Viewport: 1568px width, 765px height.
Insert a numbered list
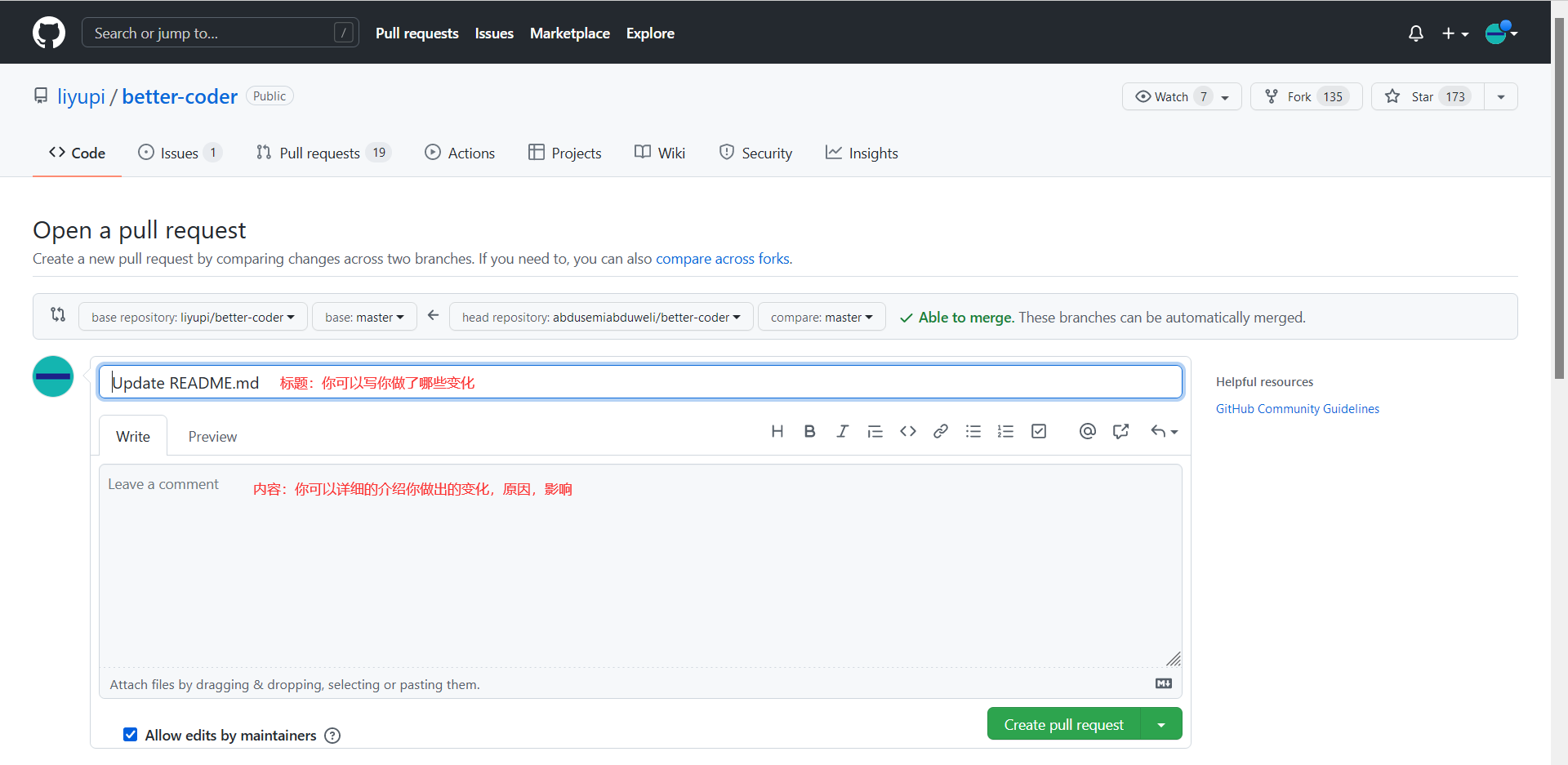pos(1005,431)
